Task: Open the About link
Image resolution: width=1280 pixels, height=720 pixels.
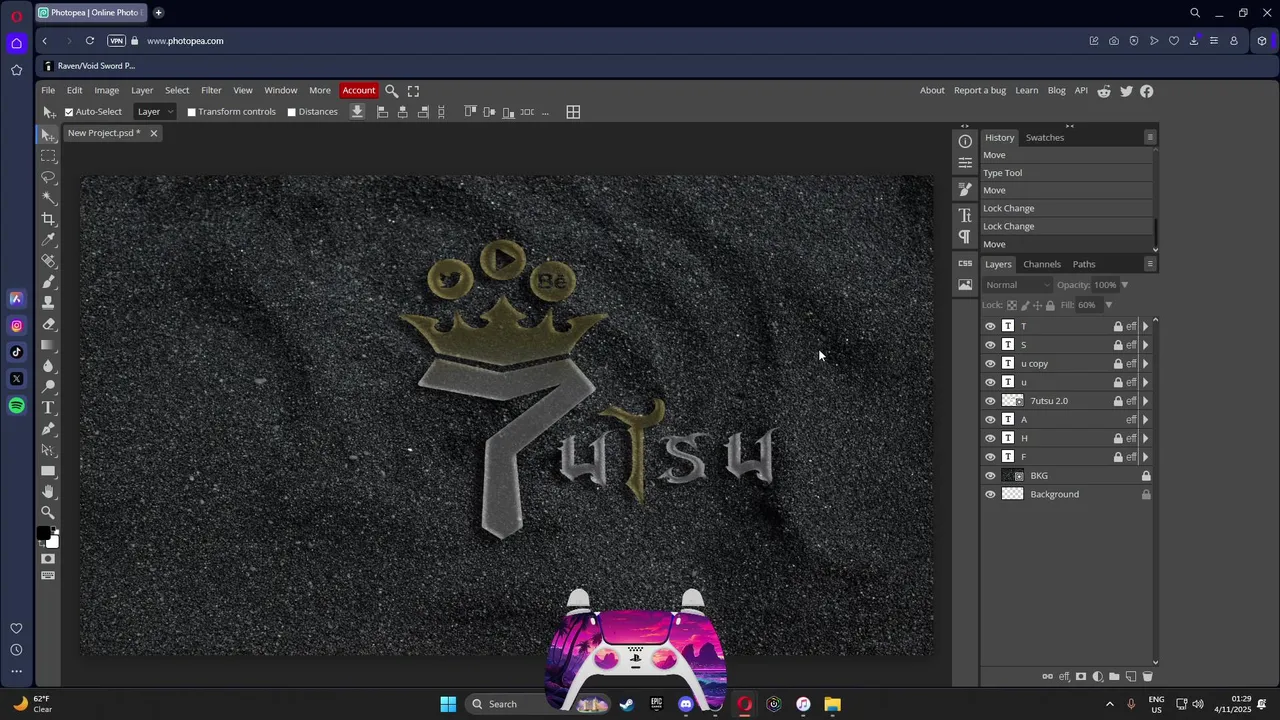Action: pos(932,91)
